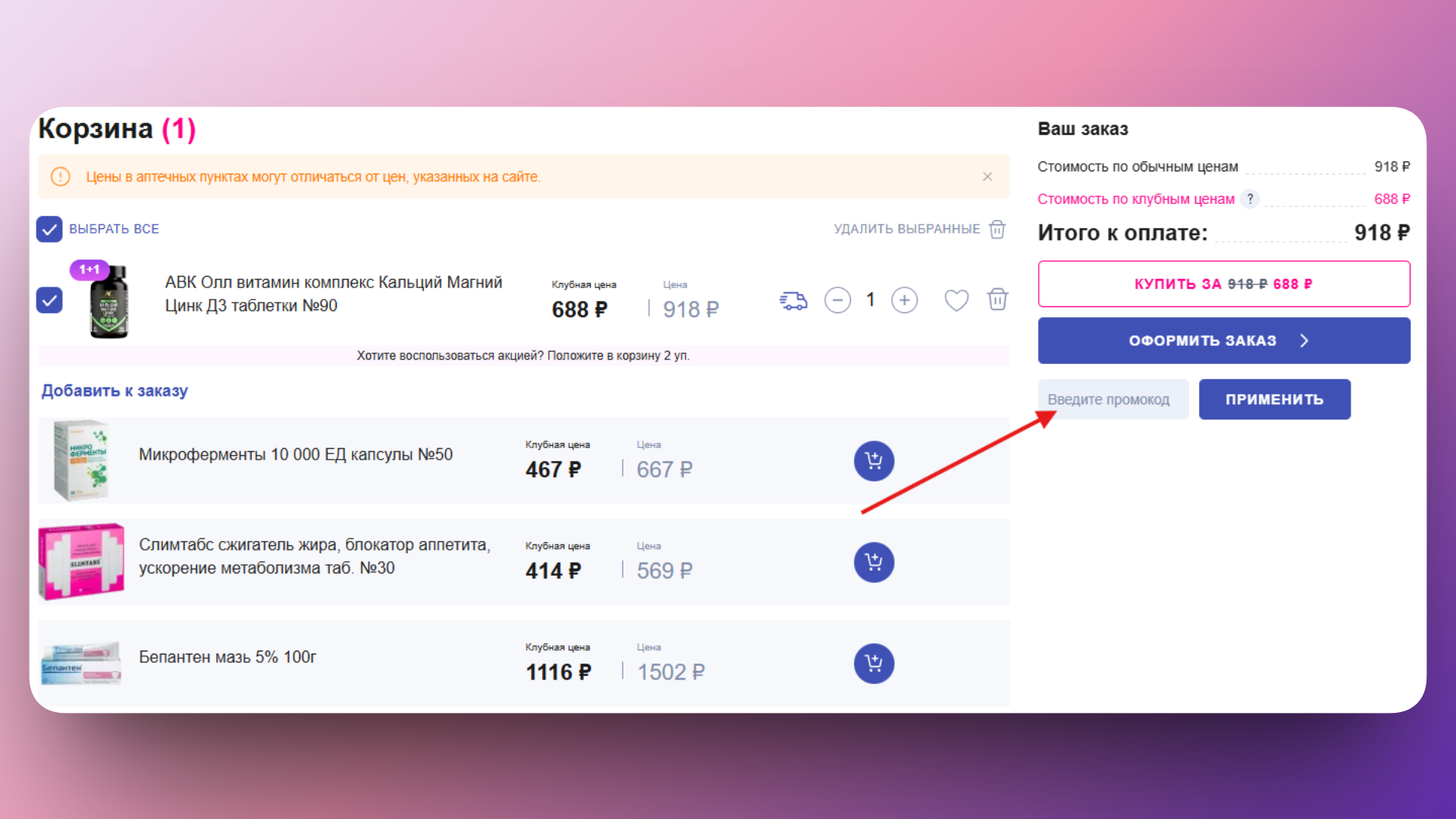Viewport: 1456px width, 819px height.
Task: Increase quantity with plus button
Action: (904, 300)
